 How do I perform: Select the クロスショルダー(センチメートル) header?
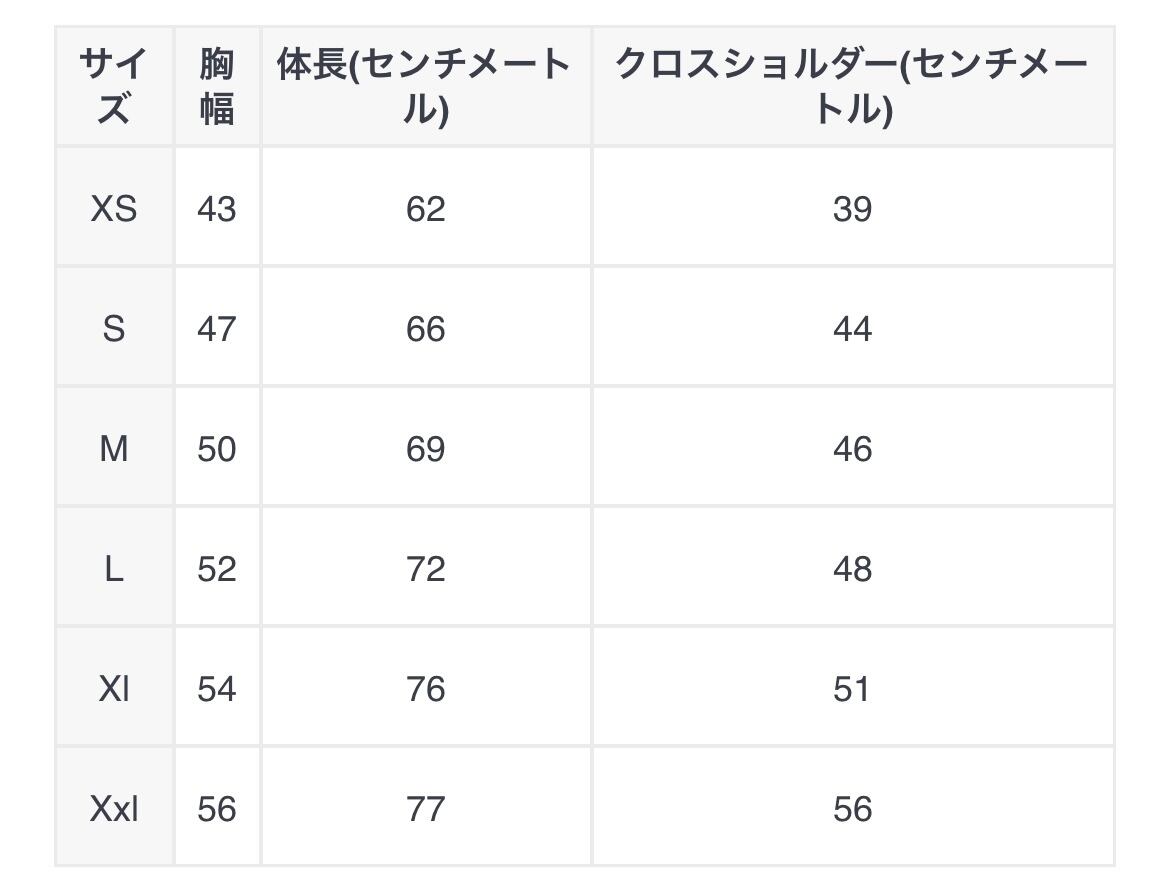pos(852,86)
